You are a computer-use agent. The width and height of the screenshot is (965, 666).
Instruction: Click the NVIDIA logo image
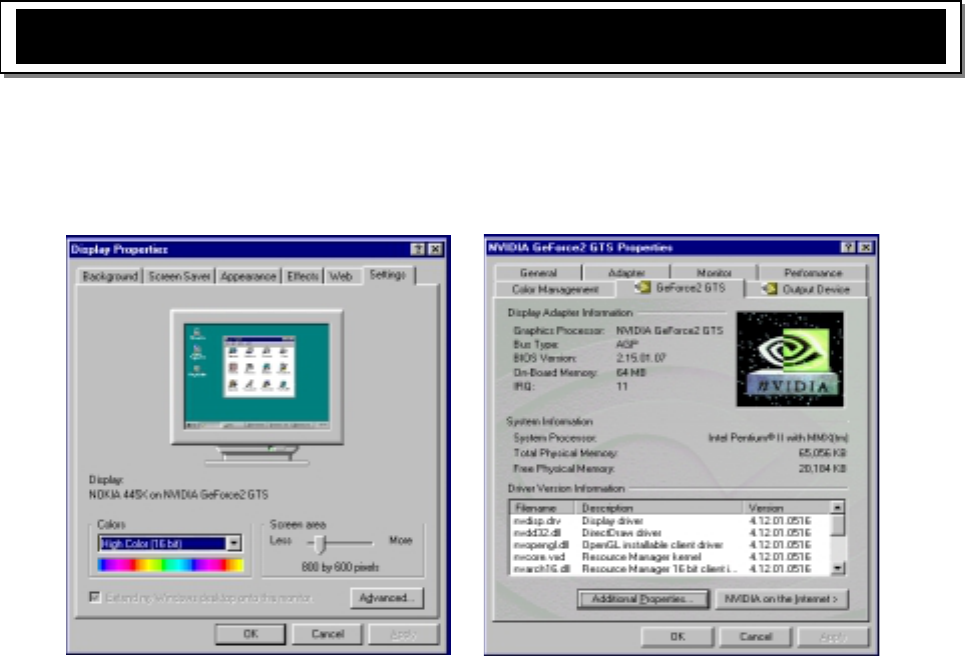pos(790,359)
